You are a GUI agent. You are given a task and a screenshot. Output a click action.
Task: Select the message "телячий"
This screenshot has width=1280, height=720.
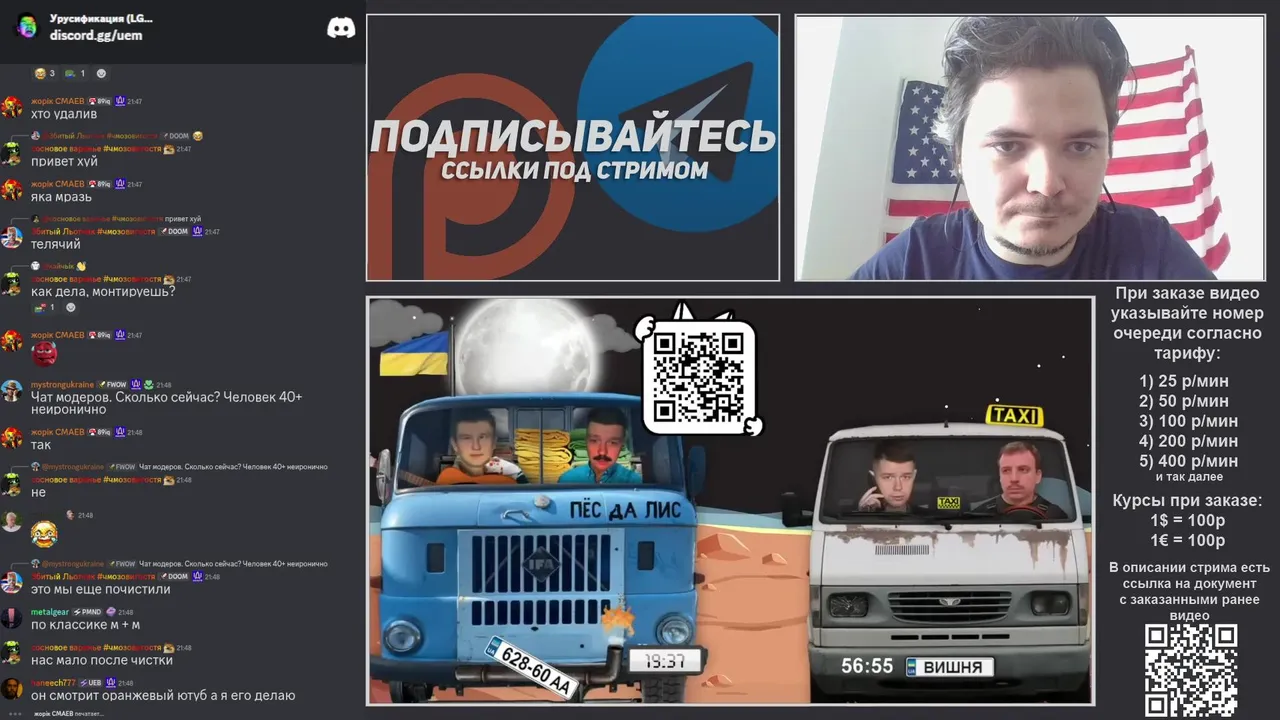pos(56,244)
